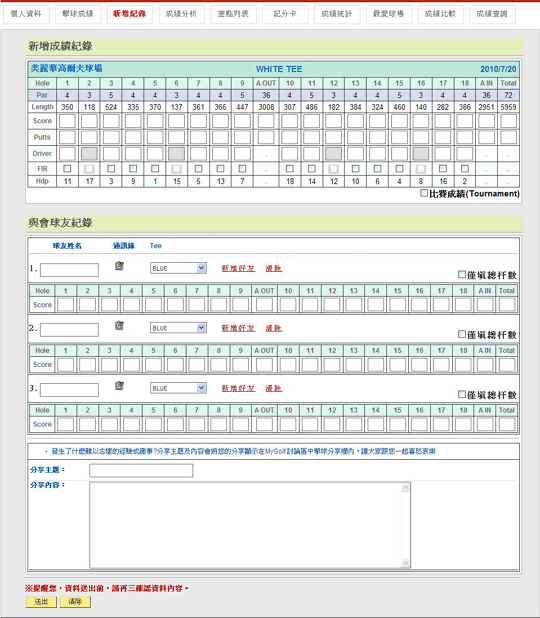This screenshot has width=540, height=618.
Task: Click 新增好友 link for friend 1
Action: coord(238,268)
